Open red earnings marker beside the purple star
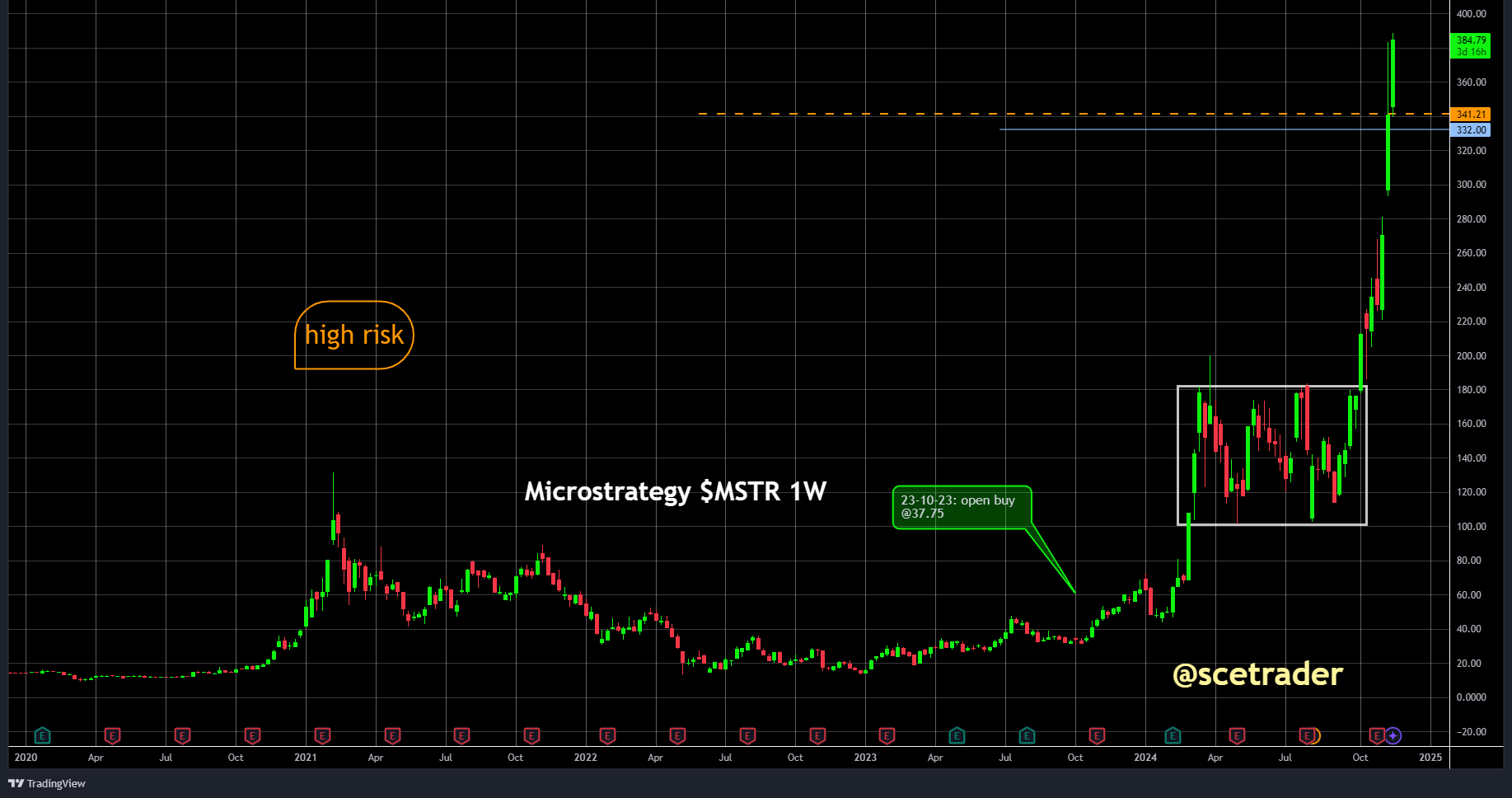This screenshot has height=798, width=1512. [x=1376, y=735]
